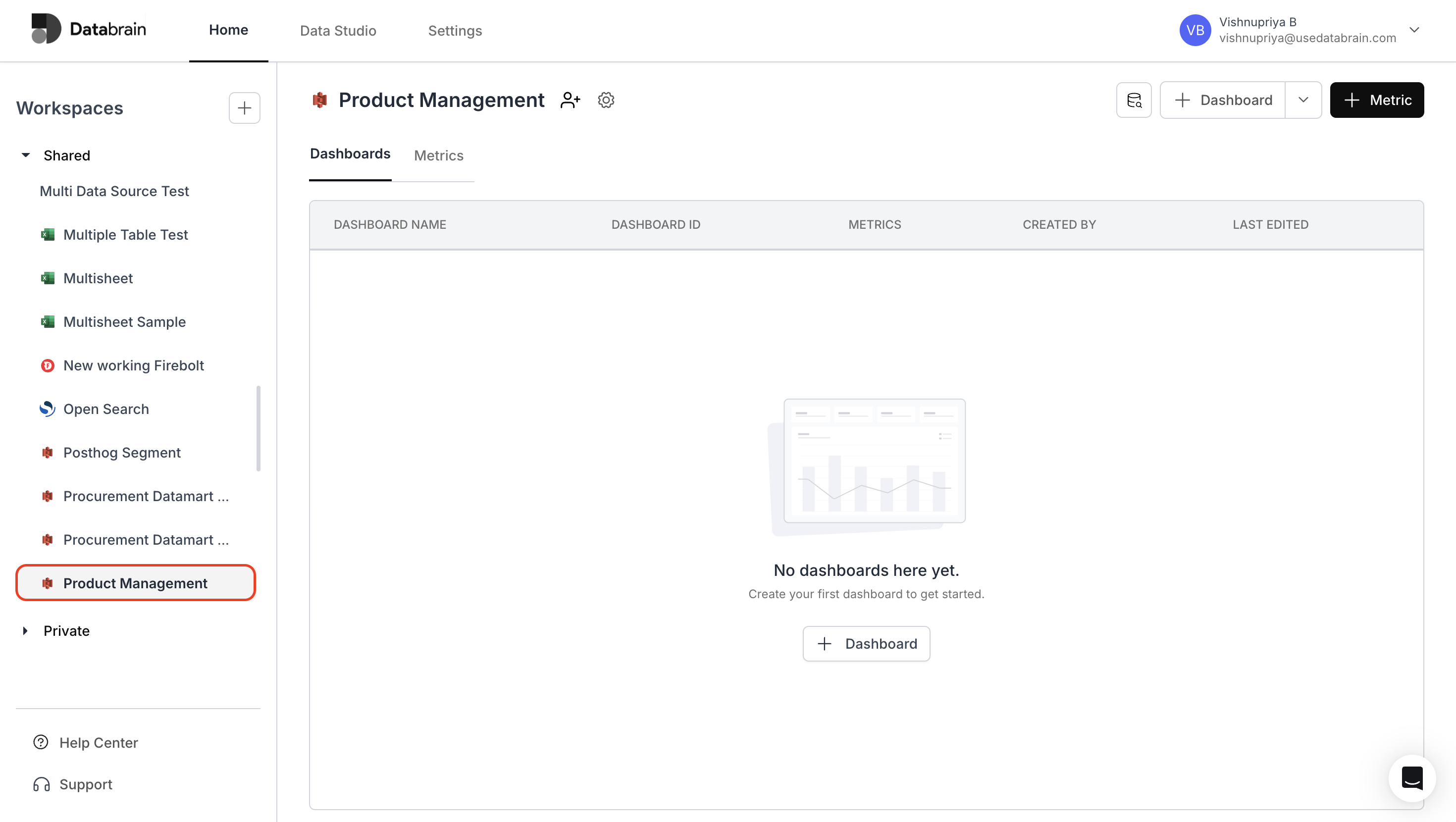The image size is (1456, 822).
Task: Click the VB user avatar
Action: [x=1195, y=30]
